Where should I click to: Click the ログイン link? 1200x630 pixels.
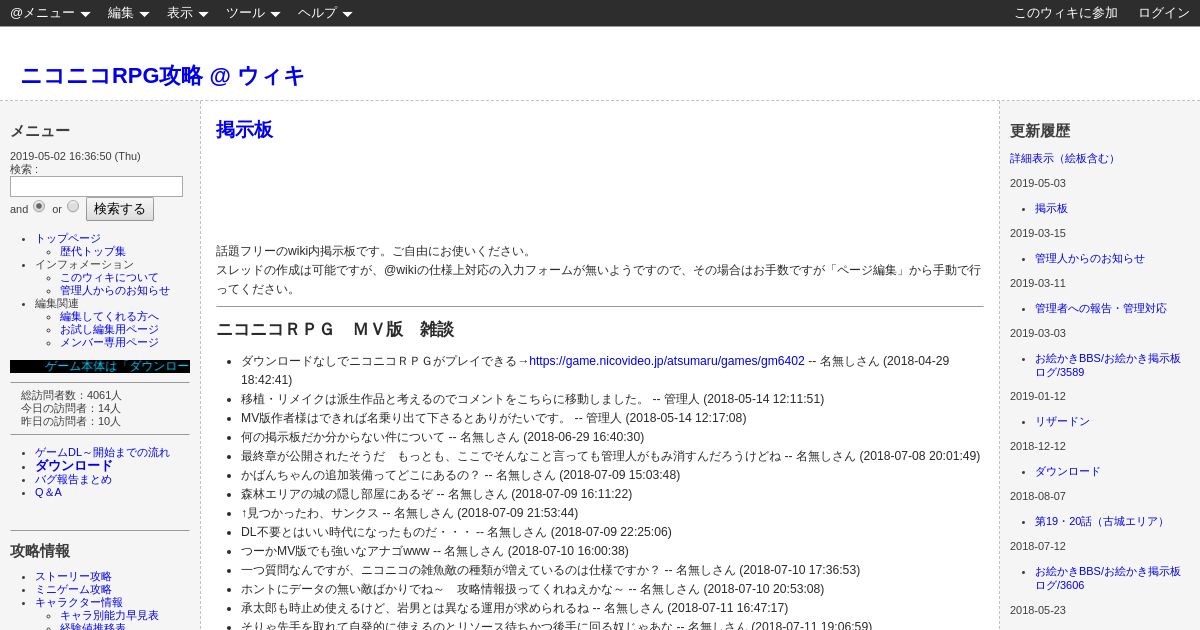coord(1164,13)
